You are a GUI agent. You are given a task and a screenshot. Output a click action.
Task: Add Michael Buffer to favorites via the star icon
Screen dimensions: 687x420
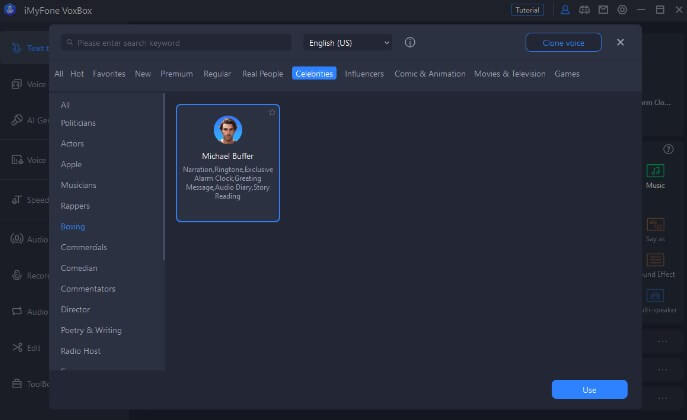coord(272,113)
